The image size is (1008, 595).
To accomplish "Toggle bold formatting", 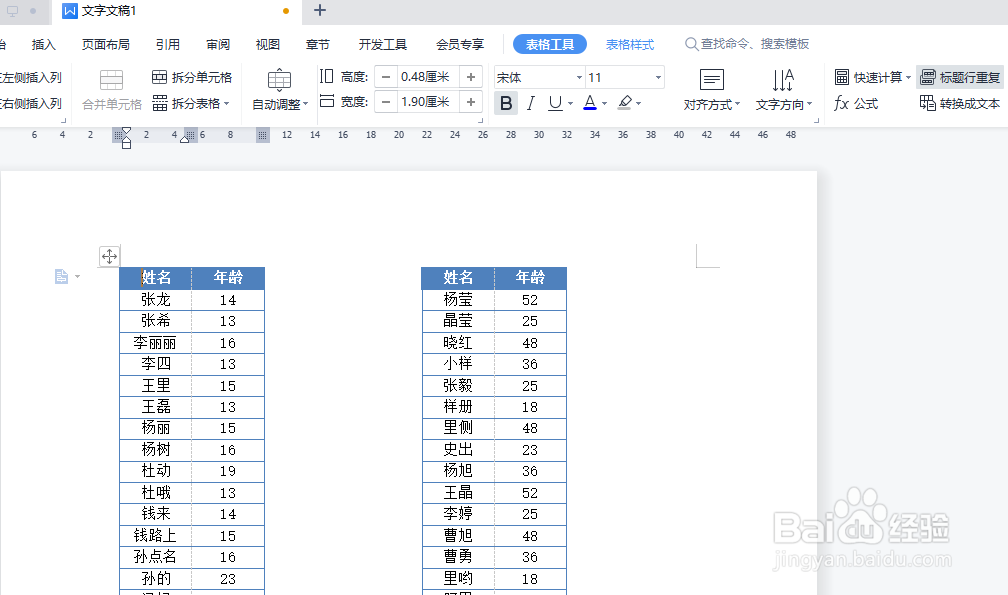I will tap(506, 102).
